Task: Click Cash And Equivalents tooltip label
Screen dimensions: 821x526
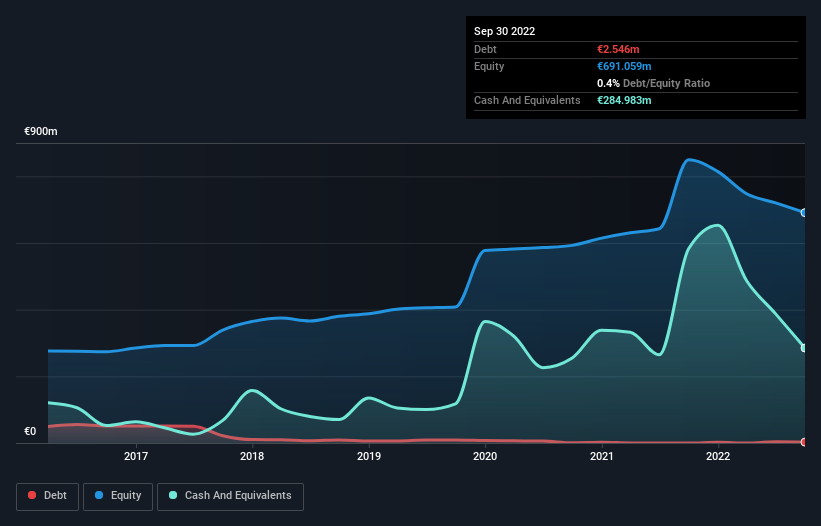Action: [527, 100]
